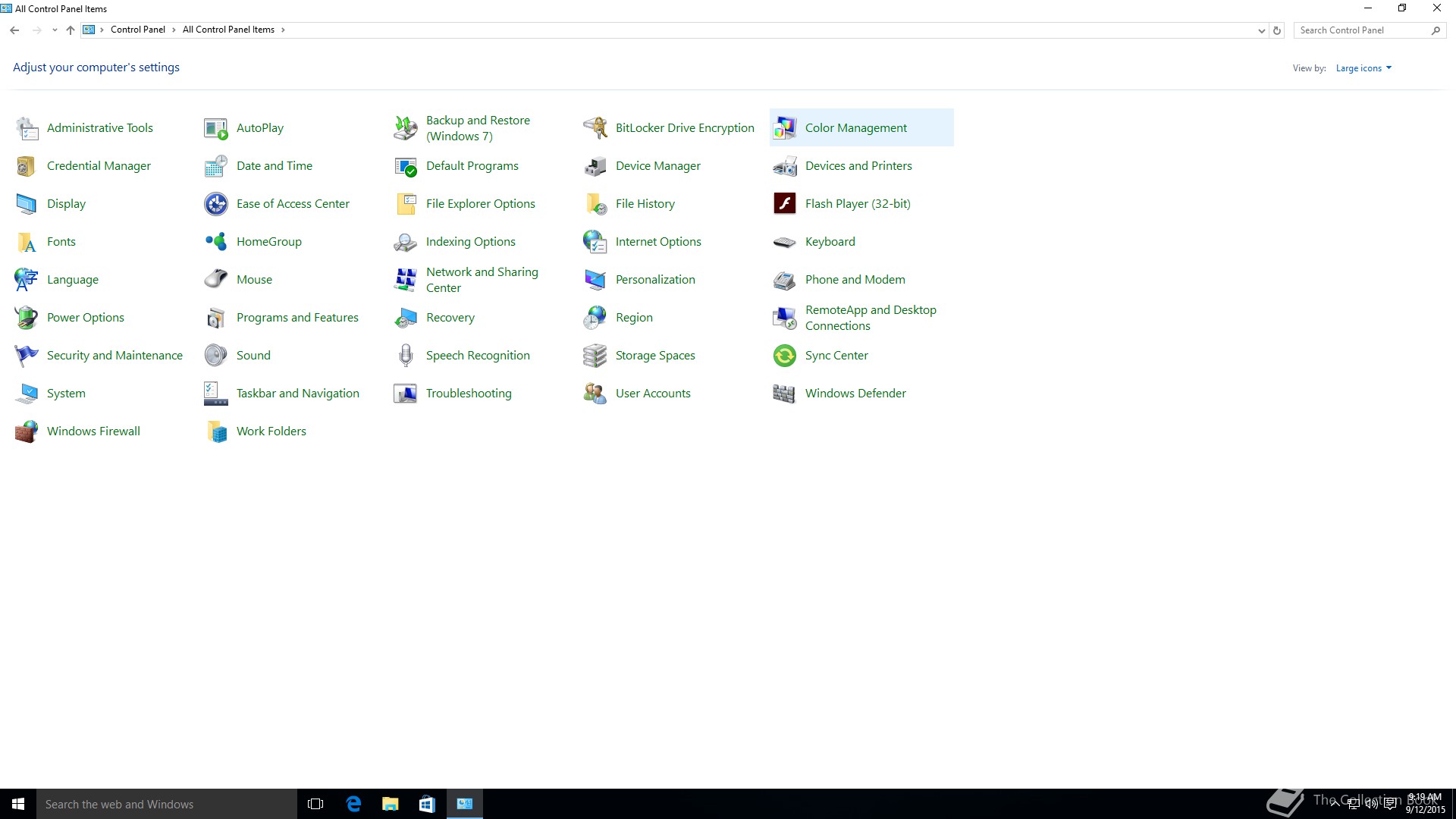Click the File History icon
The width and height of the screenshot is (1456, 819).
click(x=595, y=204)
